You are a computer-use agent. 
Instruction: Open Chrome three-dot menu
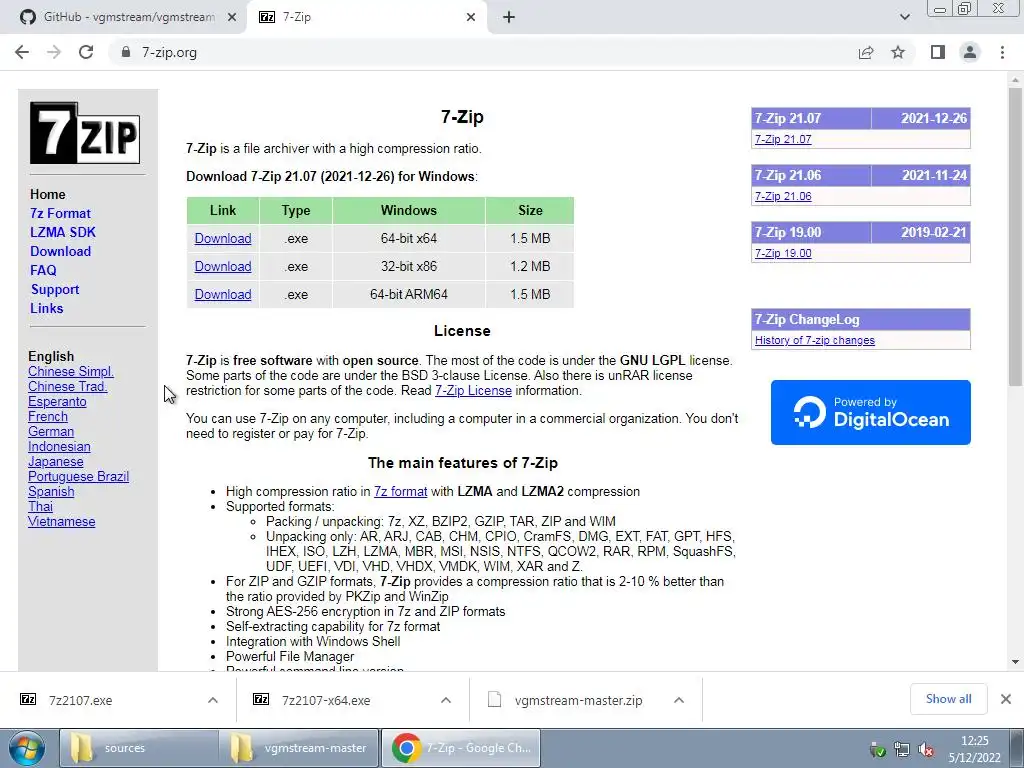[x=1002, y=52]
